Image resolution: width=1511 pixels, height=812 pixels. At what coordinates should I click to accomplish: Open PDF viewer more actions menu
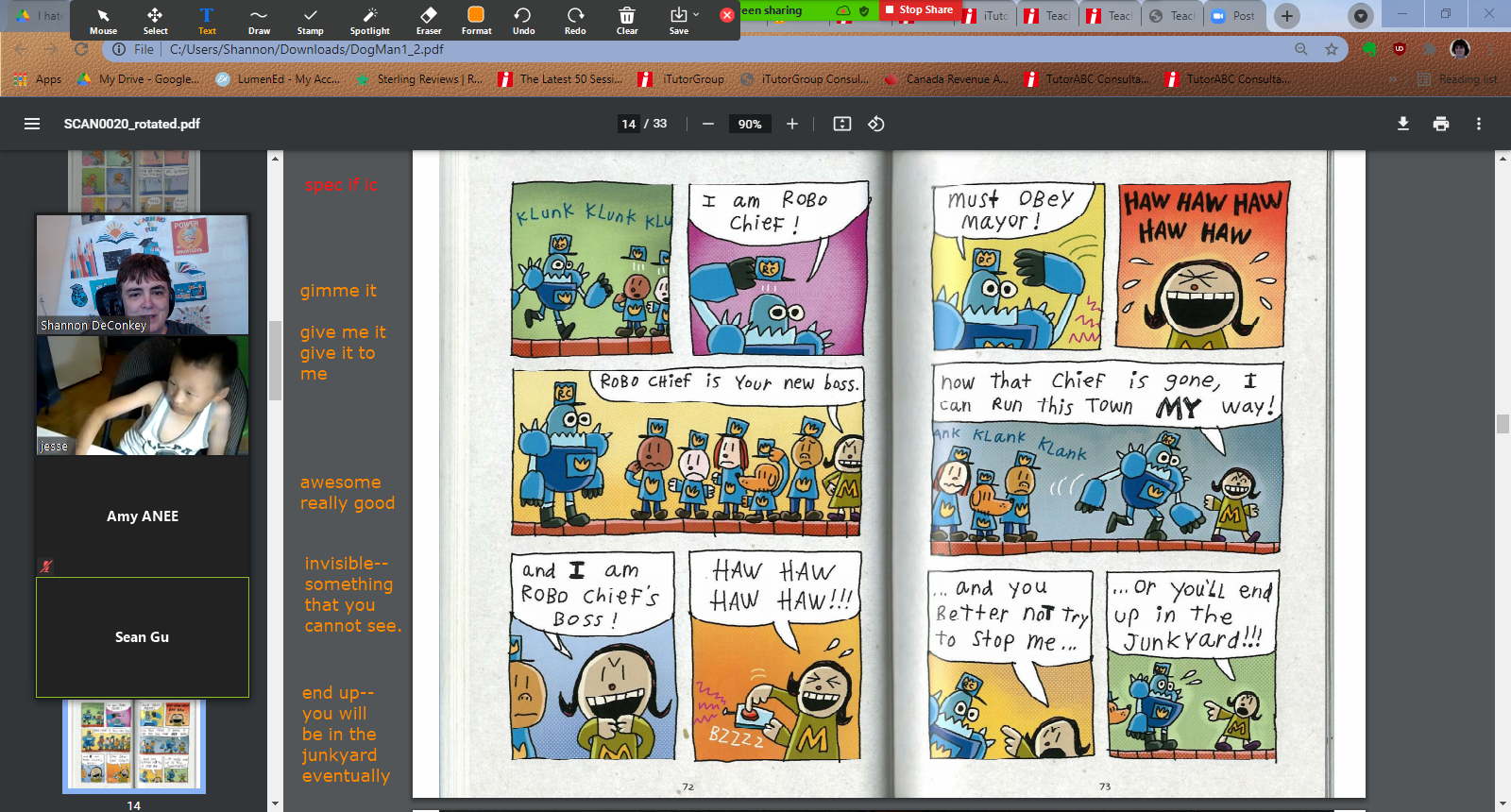click(x=1479, y=124)
